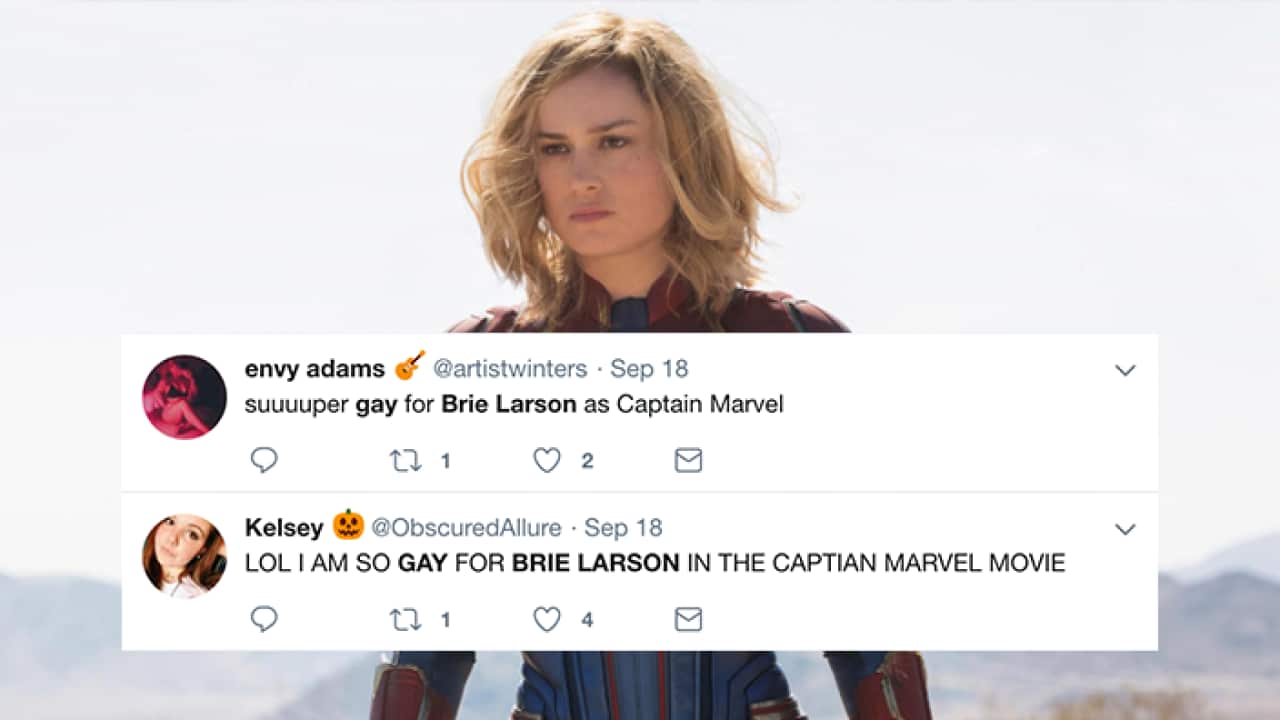Retweet Kelsey's tweet

pyautogui.click(x=405, y=619)
